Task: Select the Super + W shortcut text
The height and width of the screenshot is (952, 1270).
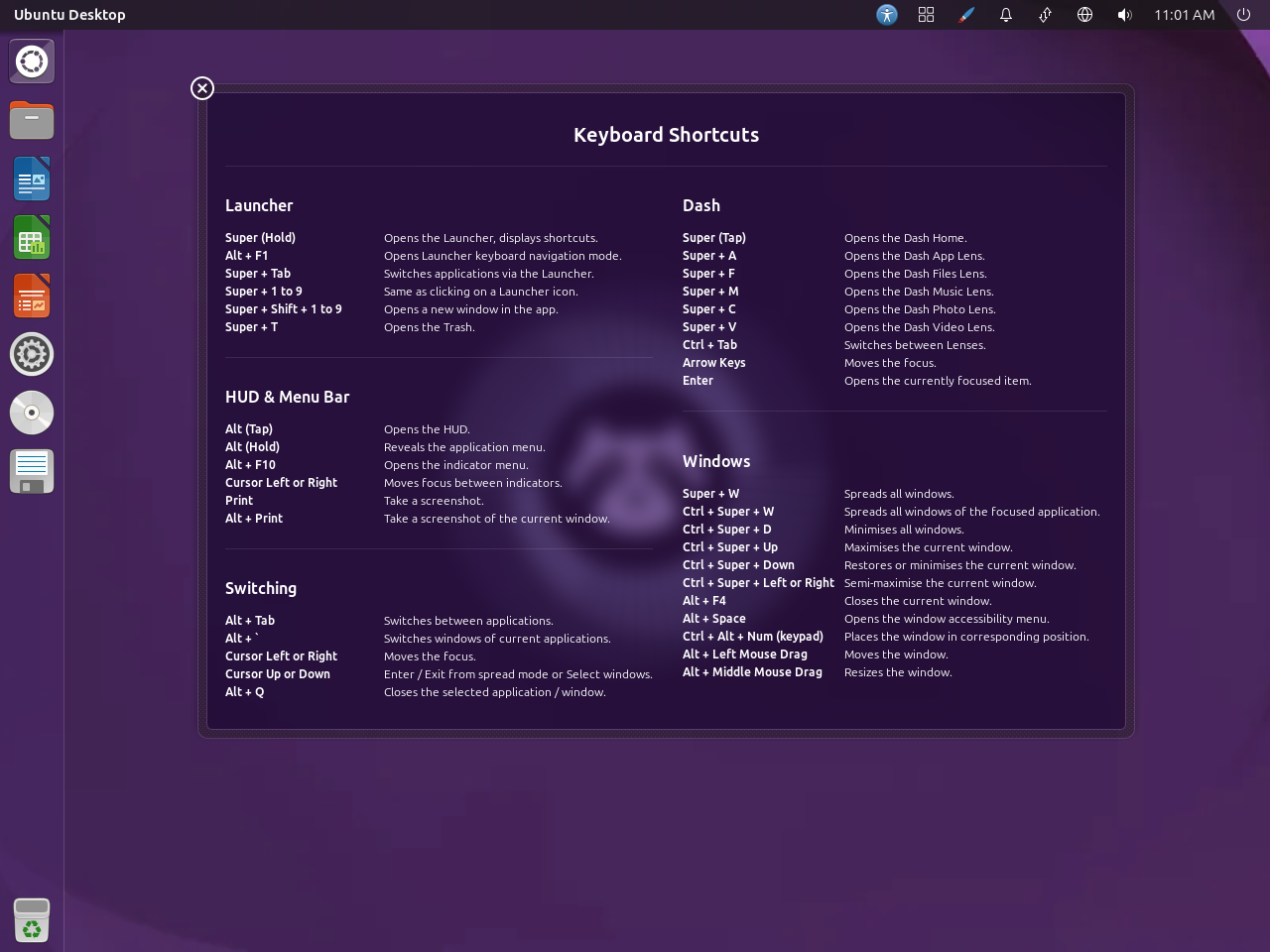Action: click(x=710, y=494)
